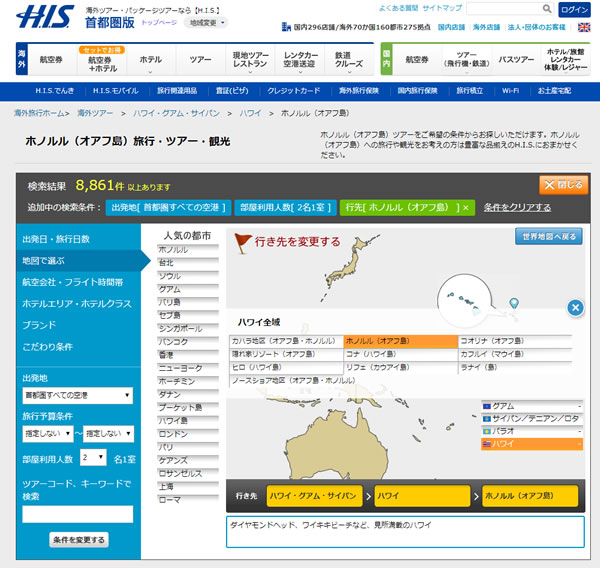Remove the 行先 ホノルル filter tag X

464,207
